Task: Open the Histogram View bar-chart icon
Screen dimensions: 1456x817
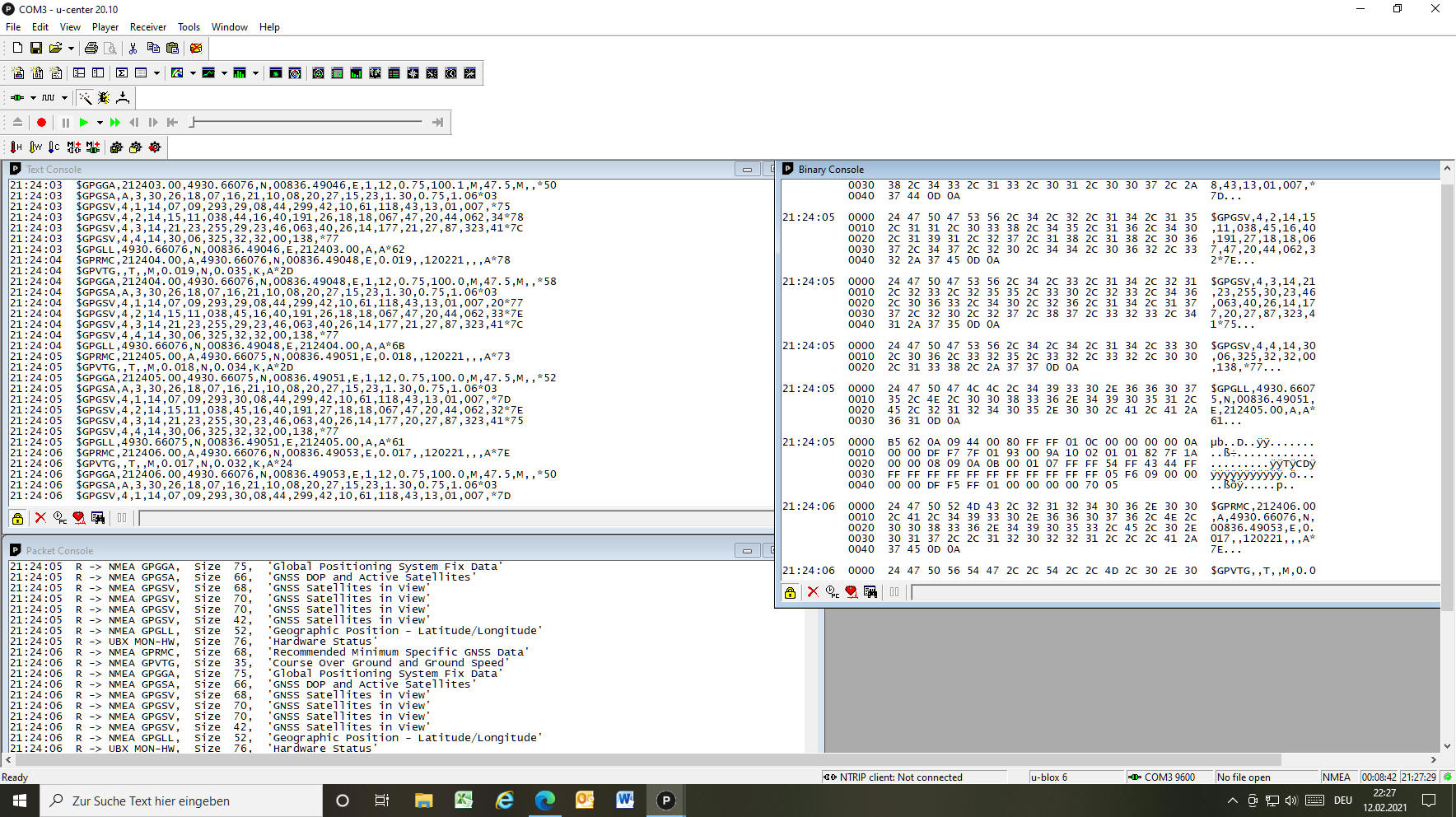Action: pyautogui.click(x=240, y=73)
